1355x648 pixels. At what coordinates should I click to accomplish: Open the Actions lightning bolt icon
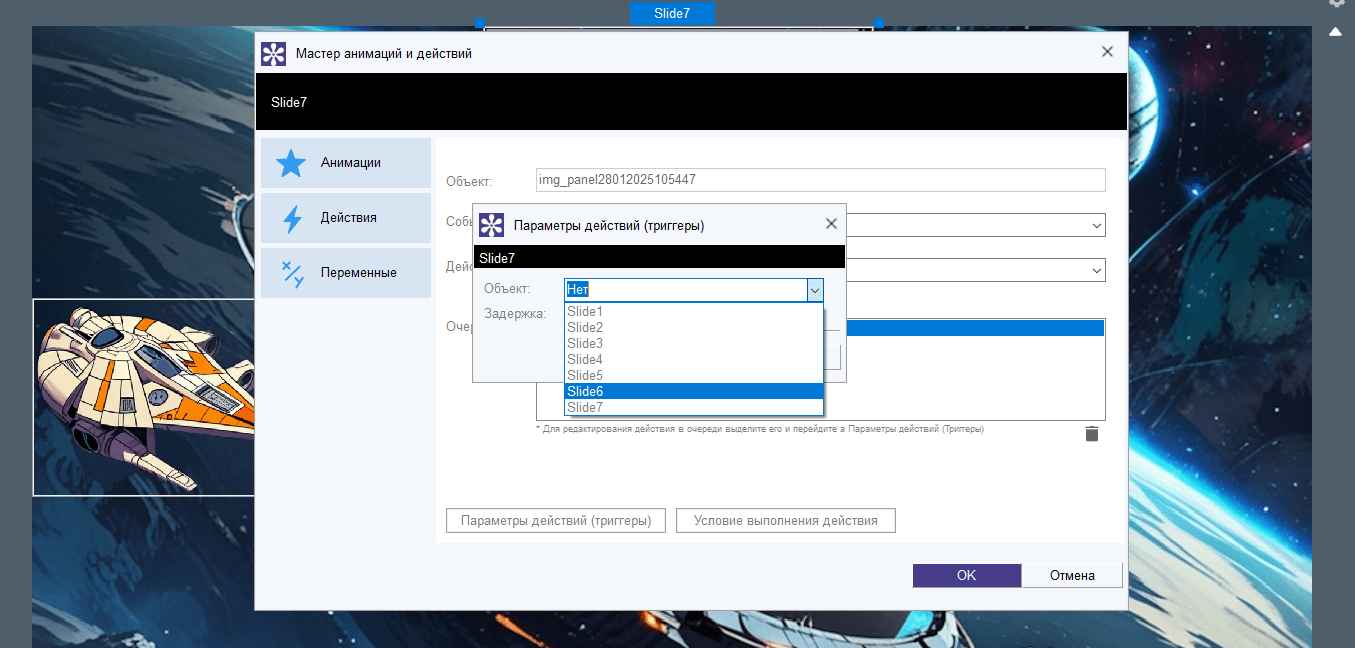(x=292, y=218)
